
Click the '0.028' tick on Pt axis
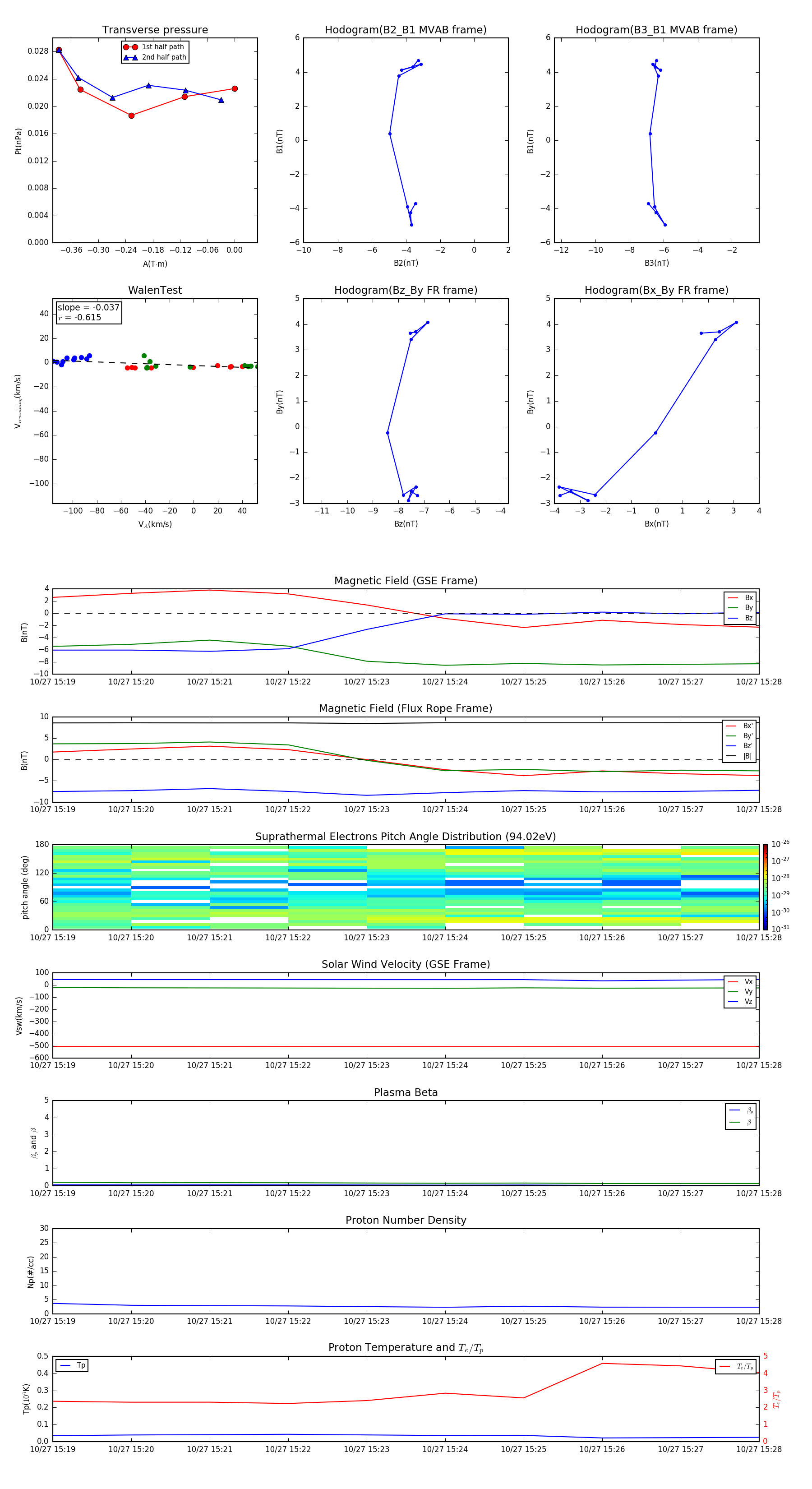37,51
